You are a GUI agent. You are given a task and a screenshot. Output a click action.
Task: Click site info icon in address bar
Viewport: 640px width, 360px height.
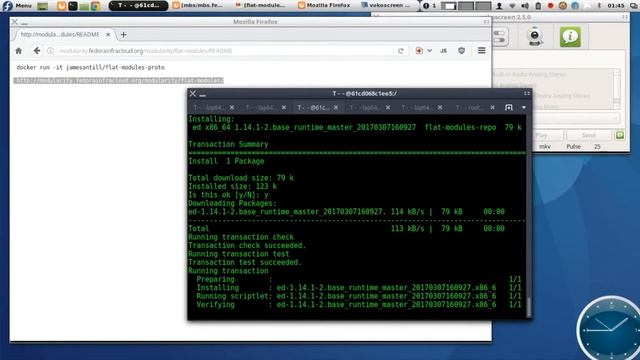coord(50,51)
